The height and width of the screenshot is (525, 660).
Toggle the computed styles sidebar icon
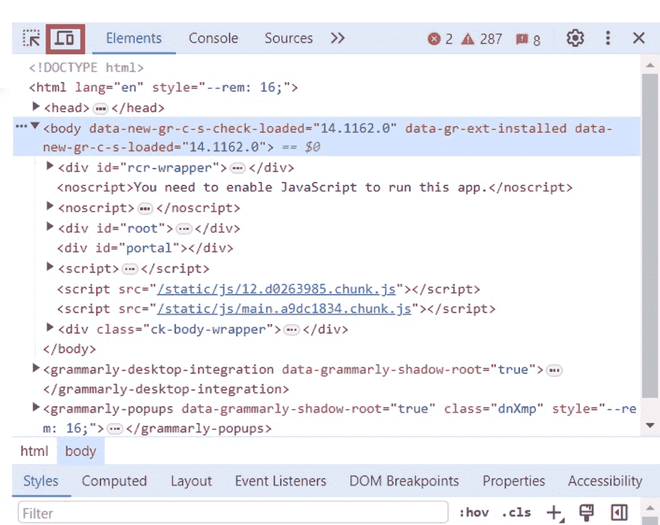619,512
